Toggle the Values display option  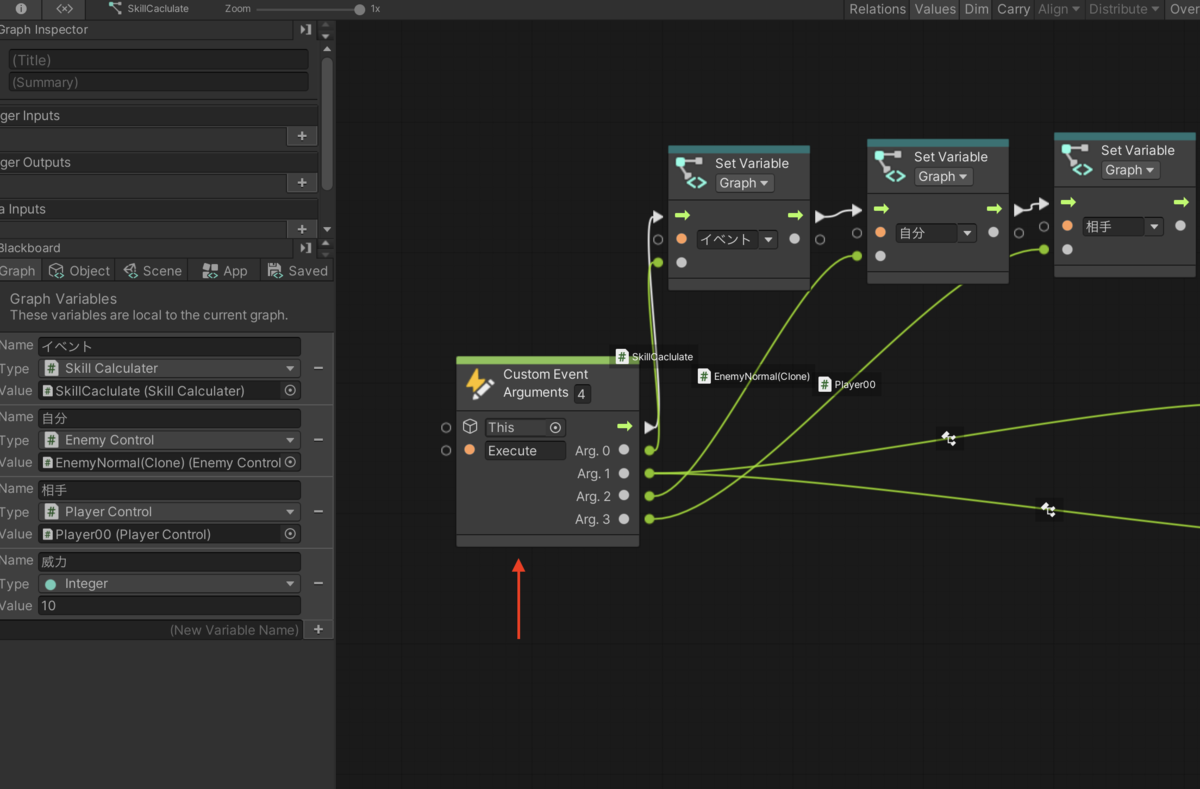pos(935,9)
